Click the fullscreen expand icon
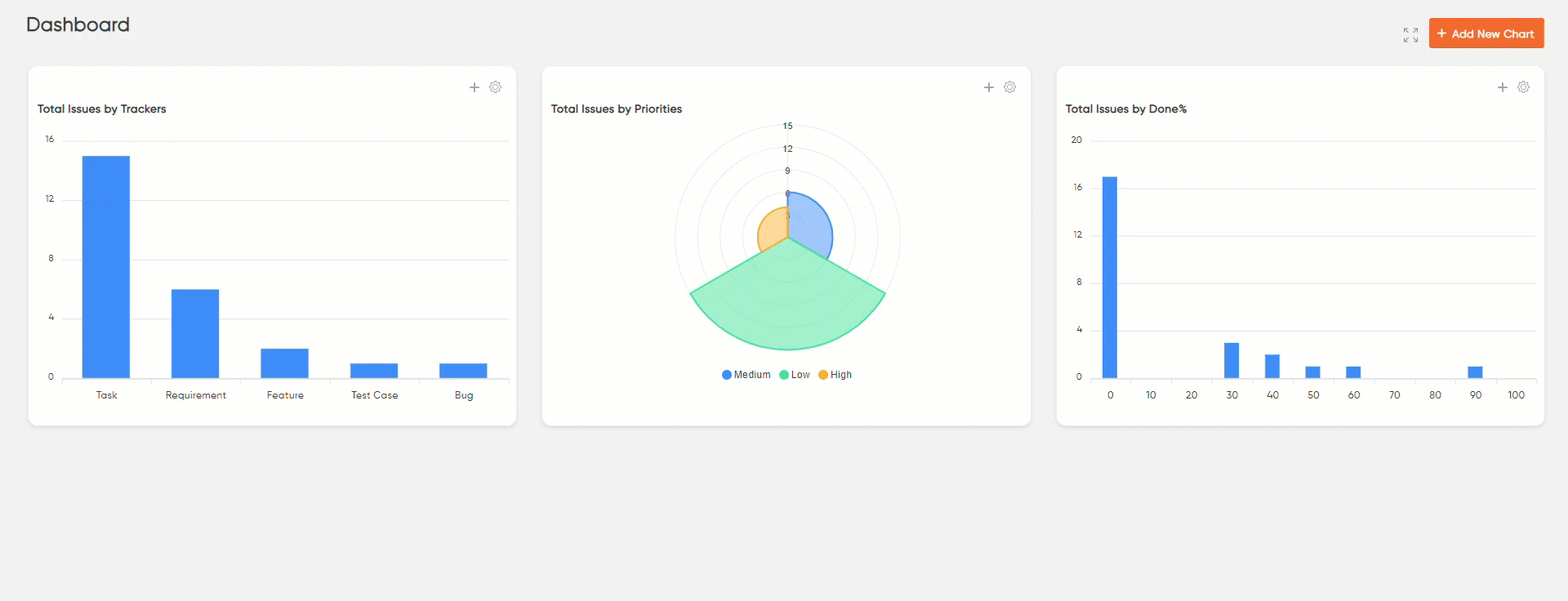The width and height of the screenshot is (1568, 601). pos(1410,35)
